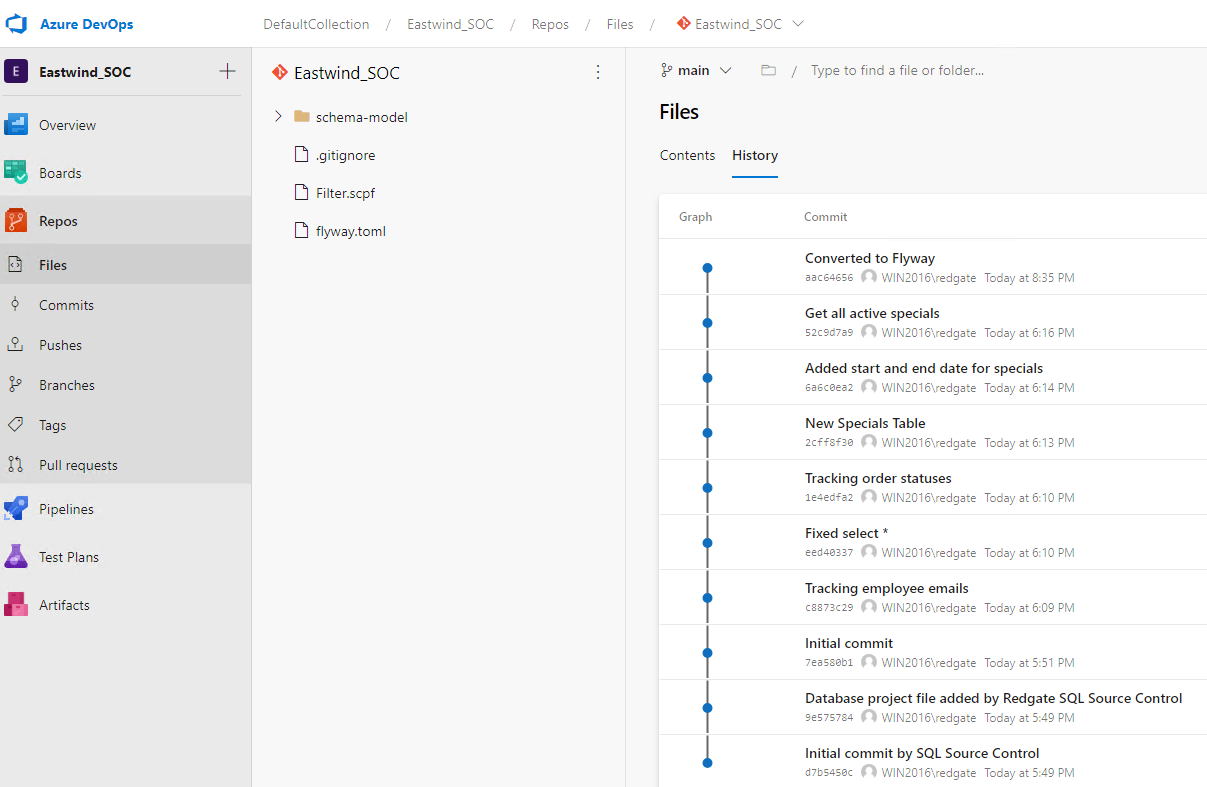Open the Artifacts icon in sidebar
This screenshot has width=1207, height=787.
point(16,605)
